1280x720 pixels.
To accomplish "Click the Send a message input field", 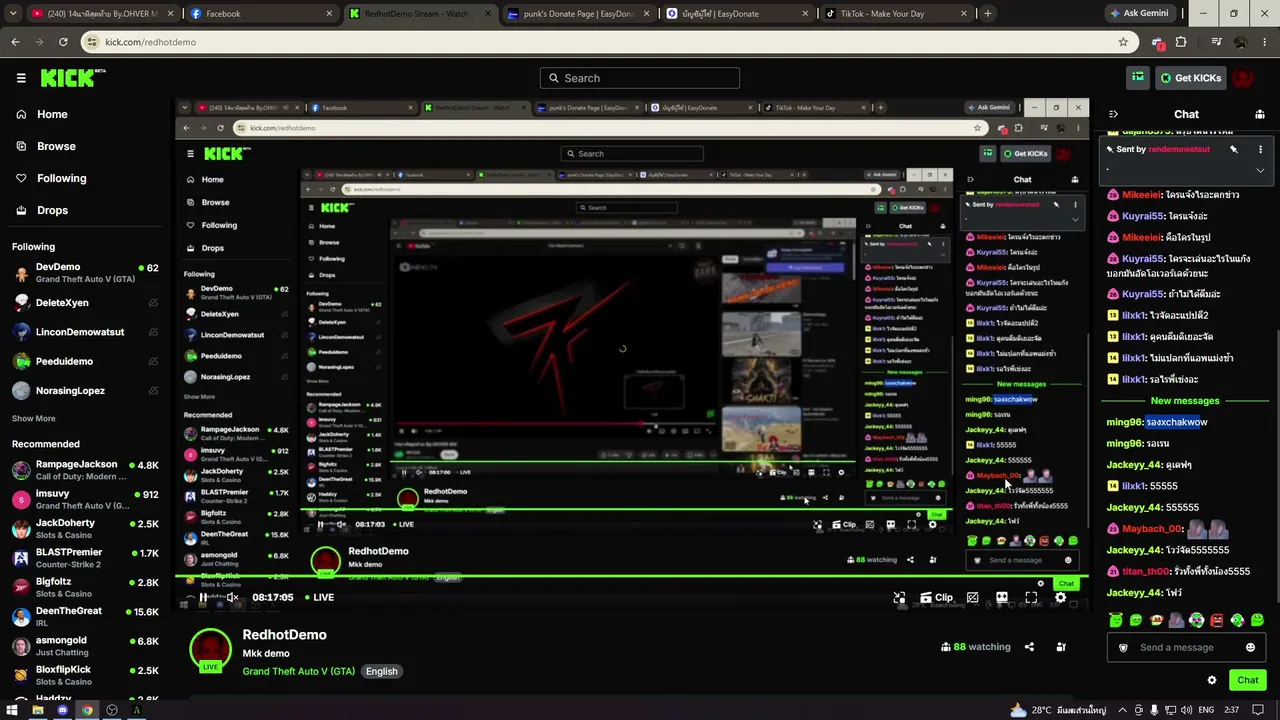I will 1185,647.
